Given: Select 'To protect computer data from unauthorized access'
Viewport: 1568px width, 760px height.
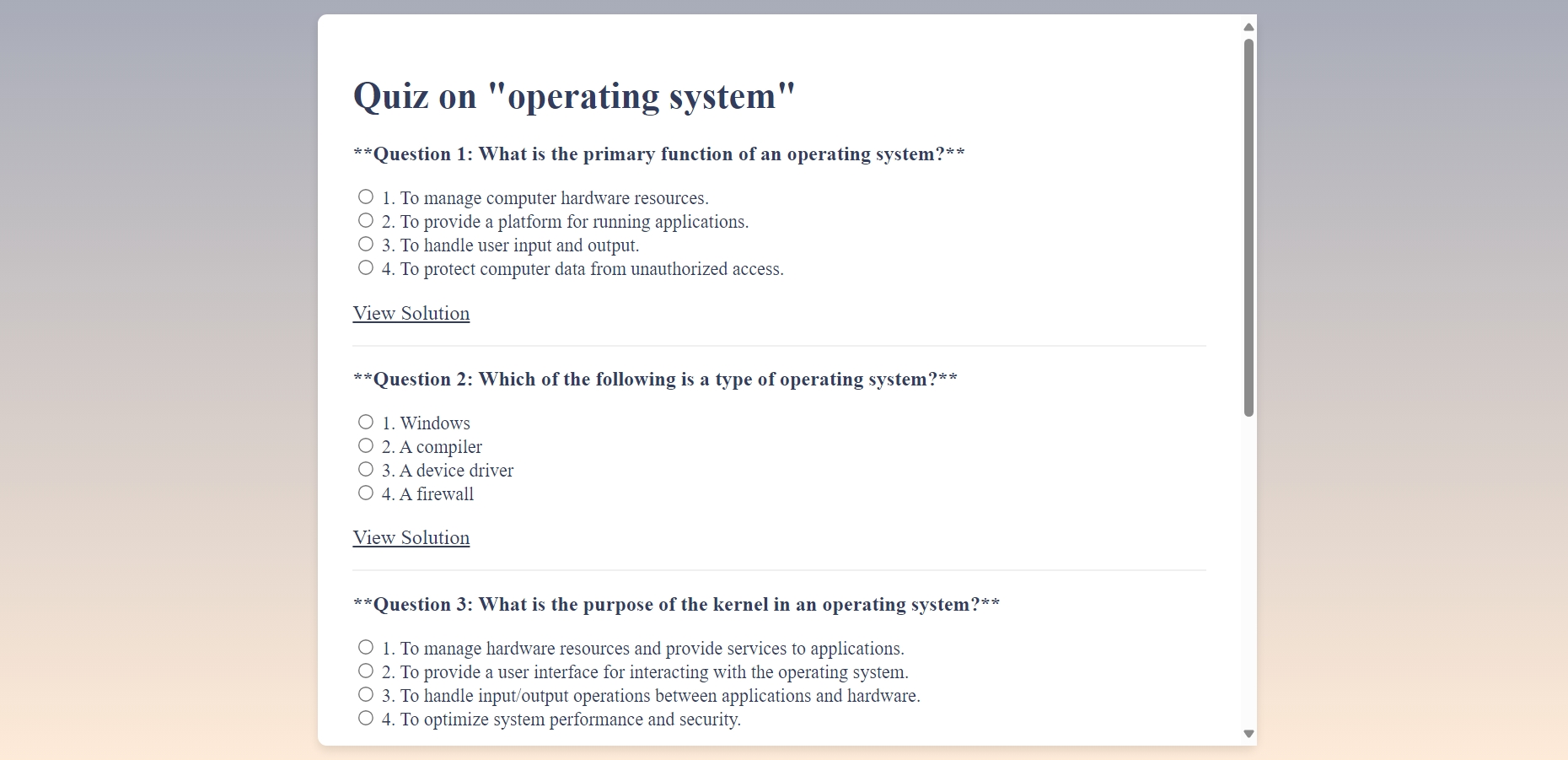Looking at the screenshot, I should (366, 267).
